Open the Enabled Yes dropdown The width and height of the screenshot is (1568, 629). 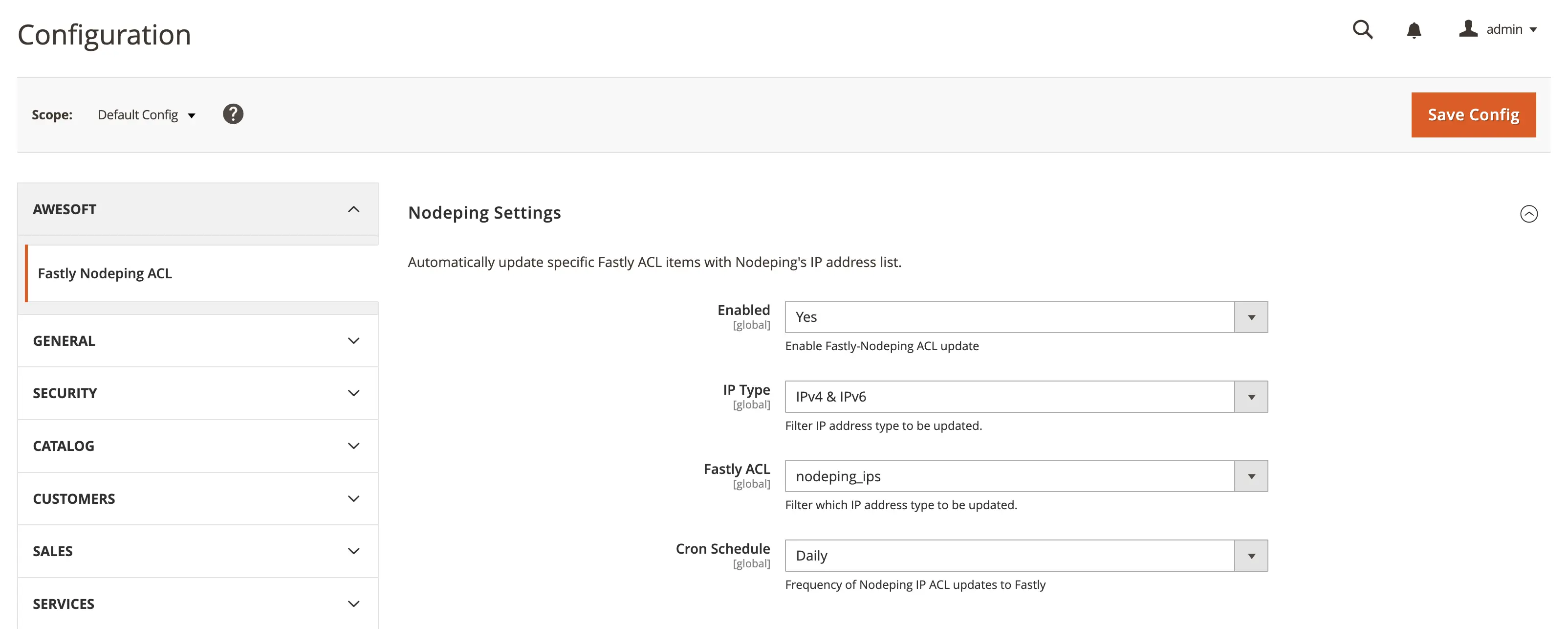[1025, 316]
